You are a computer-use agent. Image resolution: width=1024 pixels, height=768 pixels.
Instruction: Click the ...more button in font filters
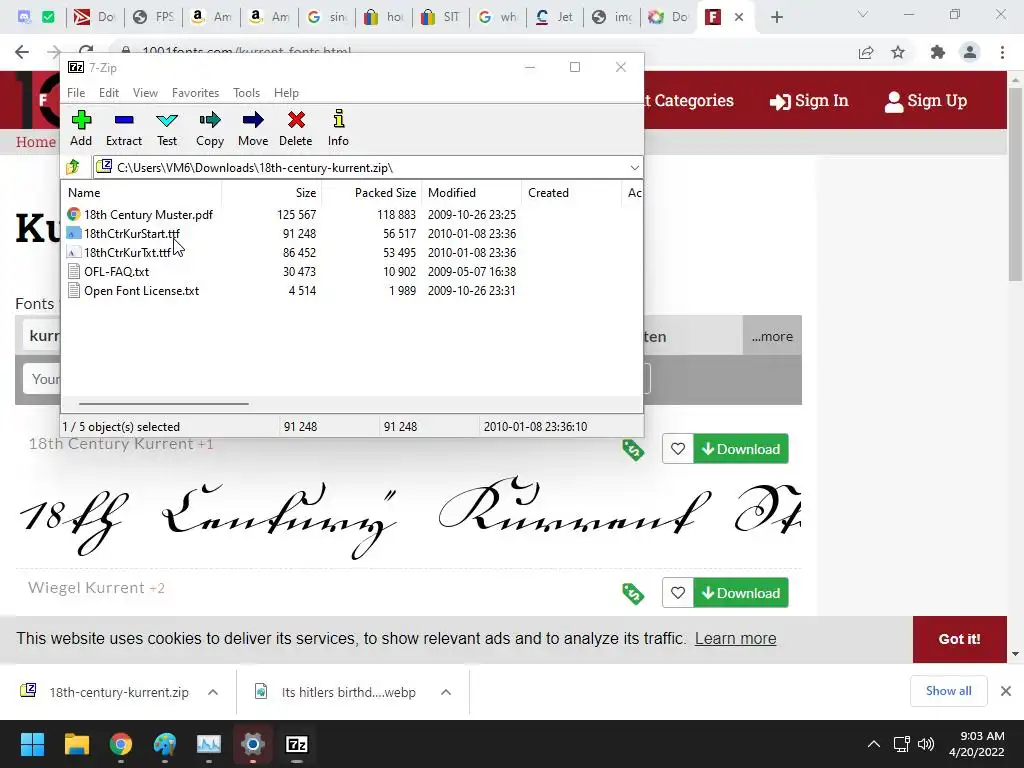[772, 336]
